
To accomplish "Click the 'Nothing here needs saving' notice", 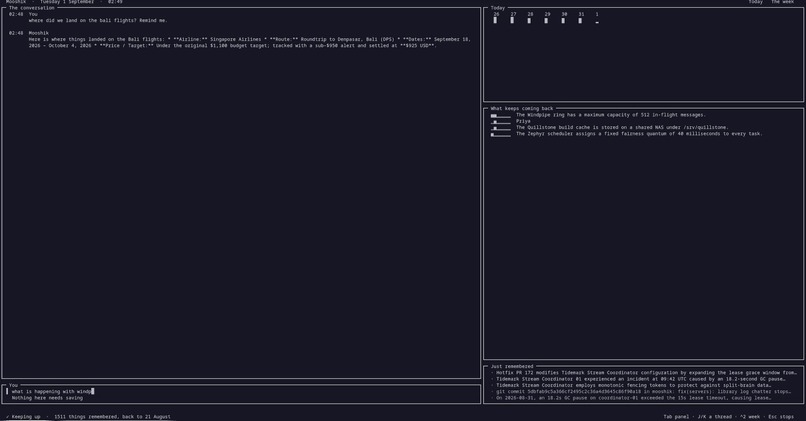I will pyautogui.click(x=47, y=398).
